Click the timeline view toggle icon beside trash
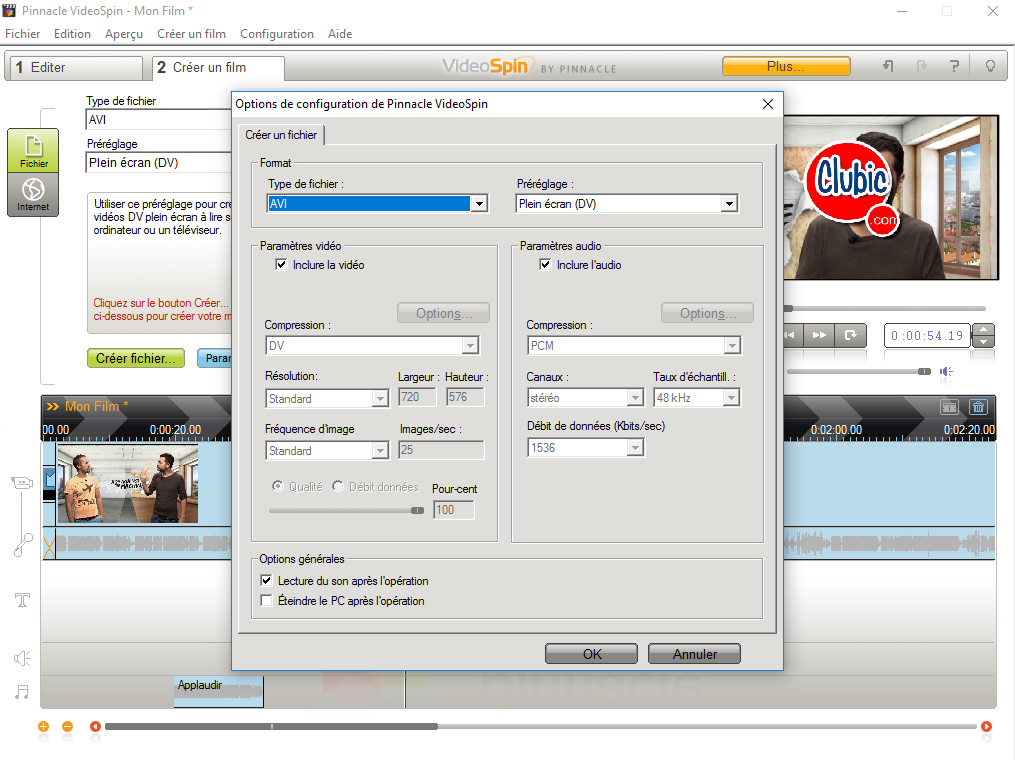1015x760 pixels. click(949, 407)
